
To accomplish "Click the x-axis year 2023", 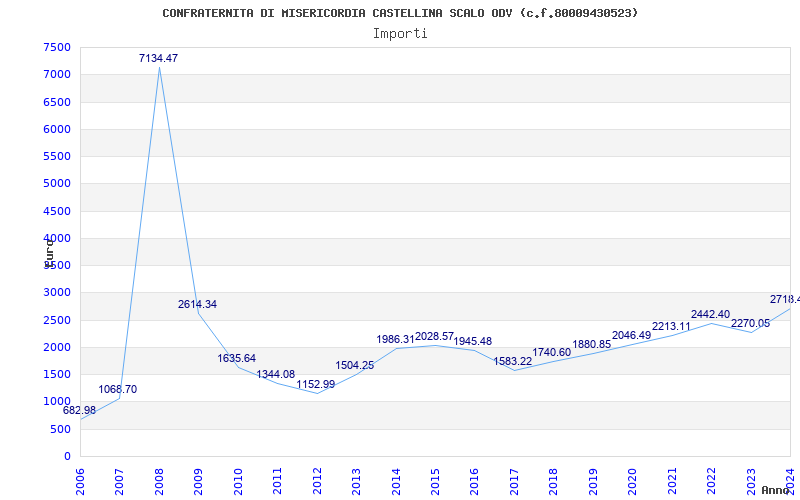I will click(x=751, y=482).
